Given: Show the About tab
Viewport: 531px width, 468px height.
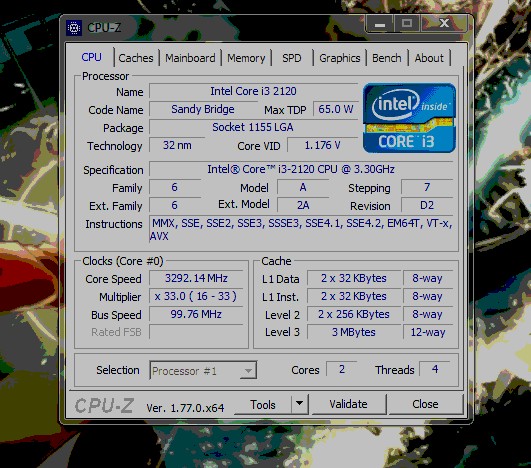Looking at the screenshot, I should tap(429, 58).
